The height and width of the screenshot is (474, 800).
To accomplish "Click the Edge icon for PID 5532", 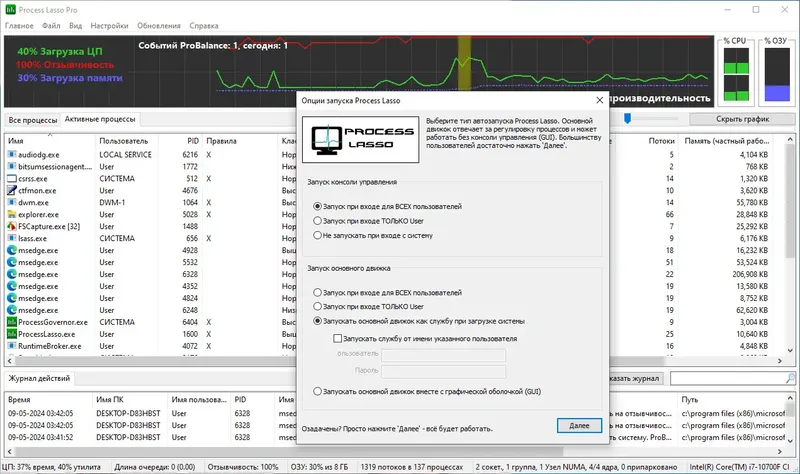I will tap(12, 262).
